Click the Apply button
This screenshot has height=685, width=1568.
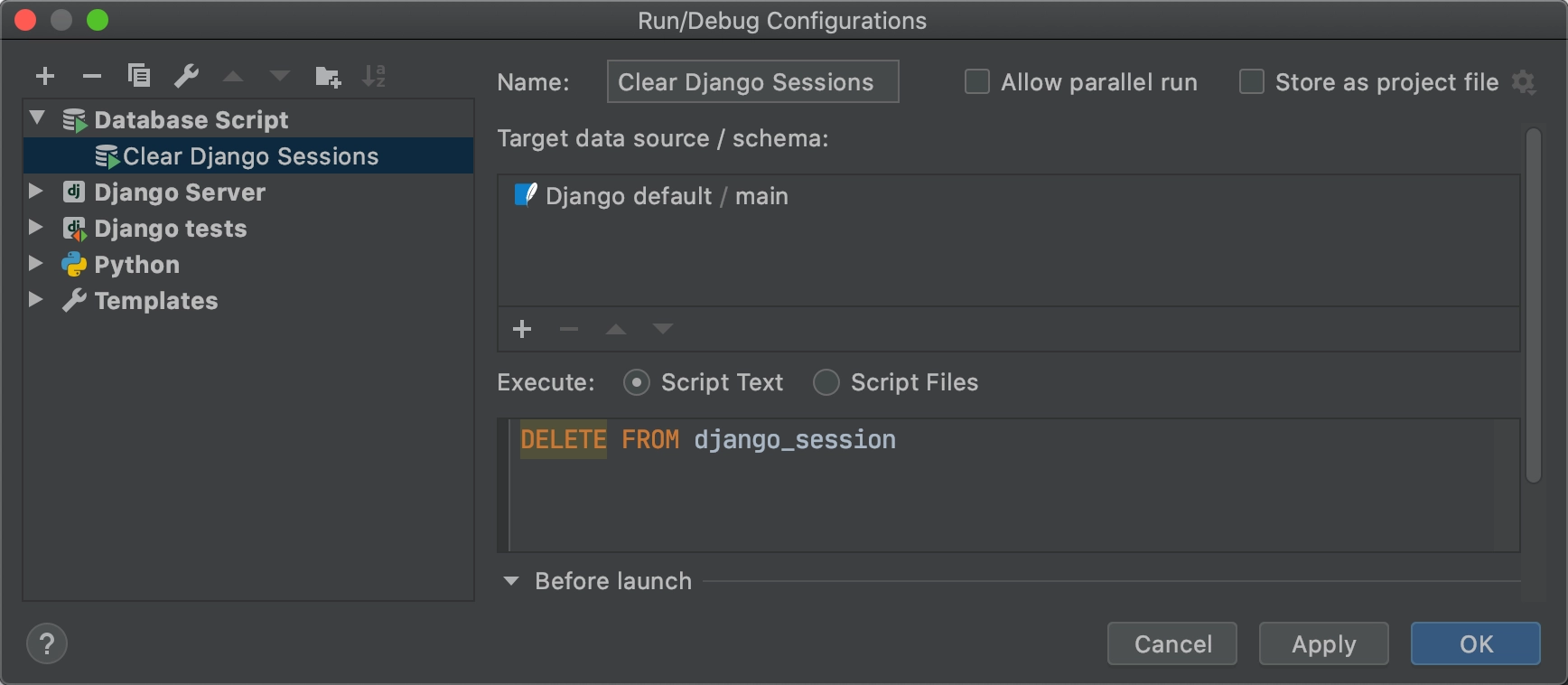[x=1324, y=643]
